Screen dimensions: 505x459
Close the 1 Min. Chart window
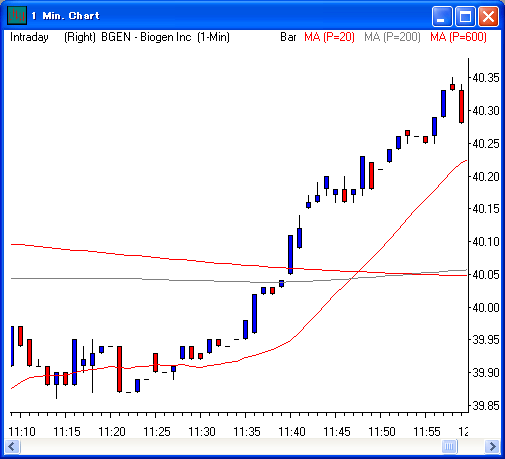click(x=488, y=16)
